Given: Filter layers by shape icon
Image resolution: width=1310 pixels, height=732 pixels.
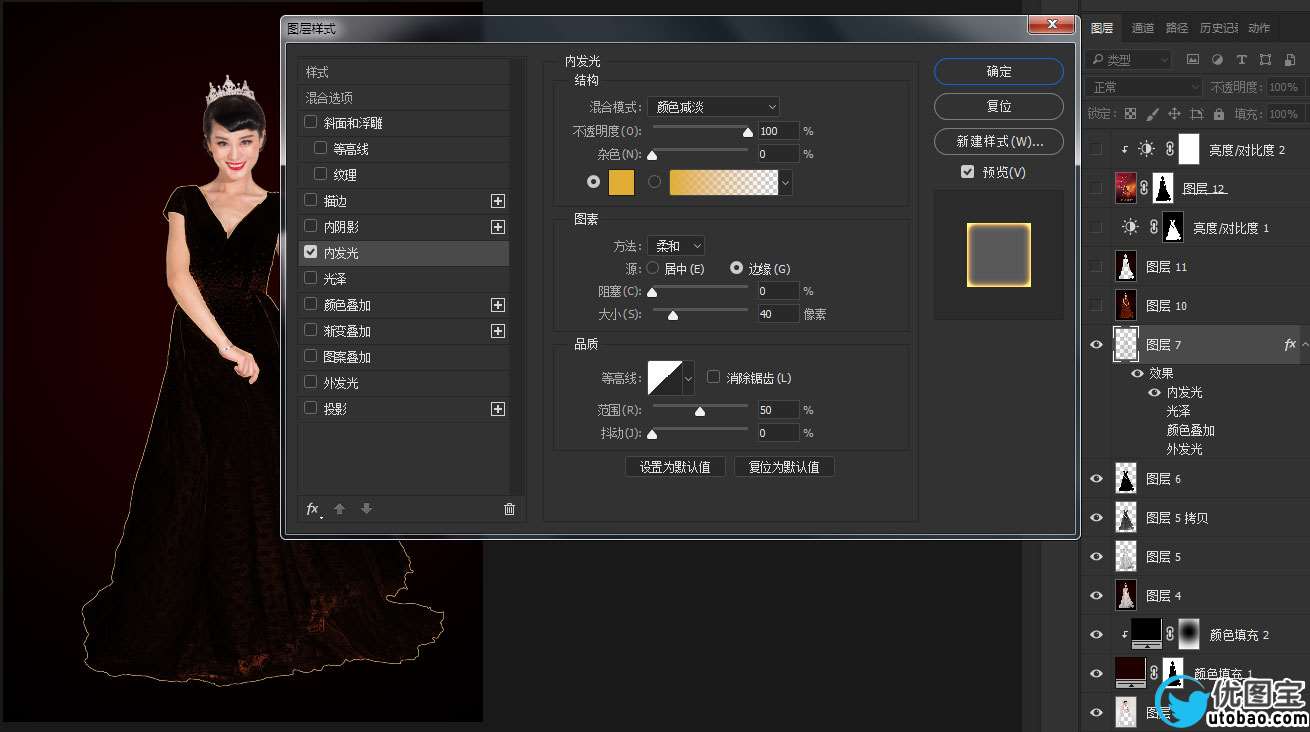Looking at the screenshot, I should (1265, 60).
